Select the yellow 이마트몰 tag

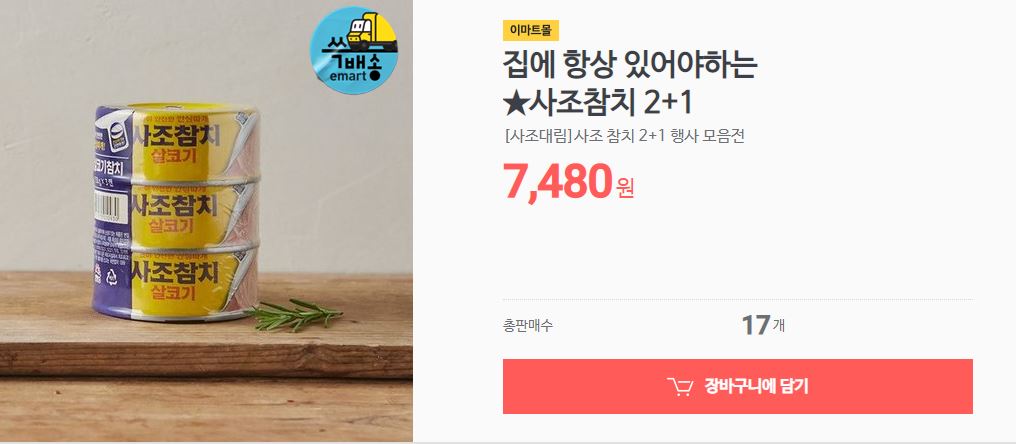(531, 30)
